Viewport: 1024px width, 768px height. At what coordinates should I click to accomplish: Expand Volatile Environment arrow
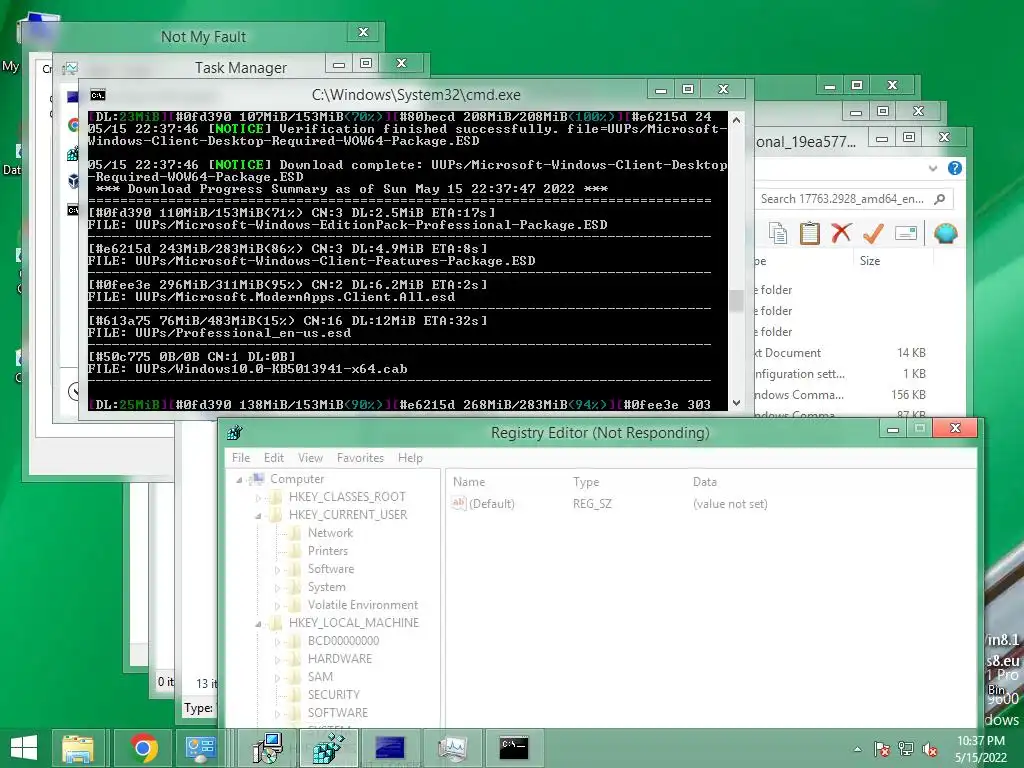pyautogui.click(x=277, y=606)
